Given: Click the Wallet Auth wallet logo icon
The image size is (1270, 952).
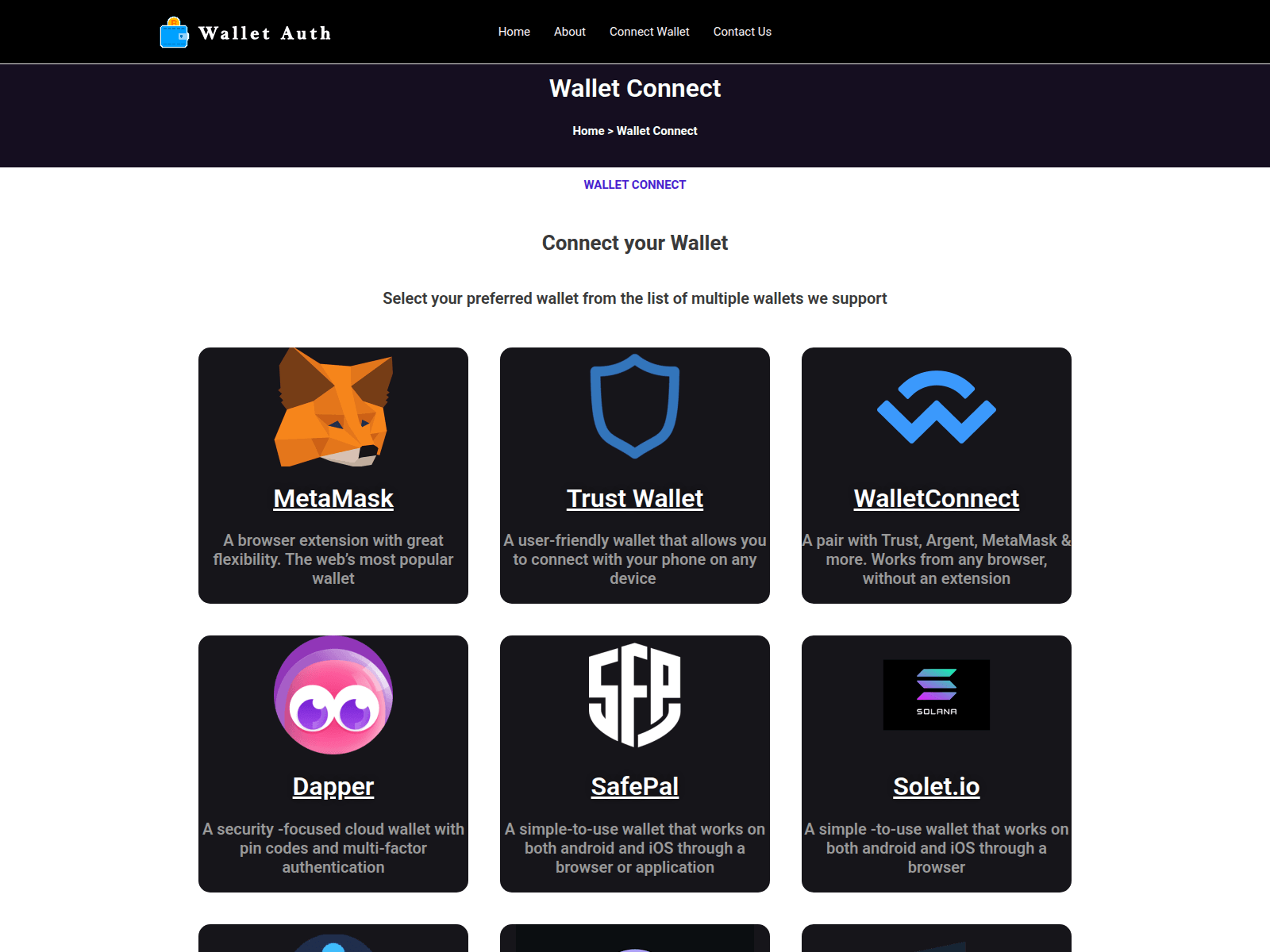Looking at the screenshot, I should click(174, 33).
